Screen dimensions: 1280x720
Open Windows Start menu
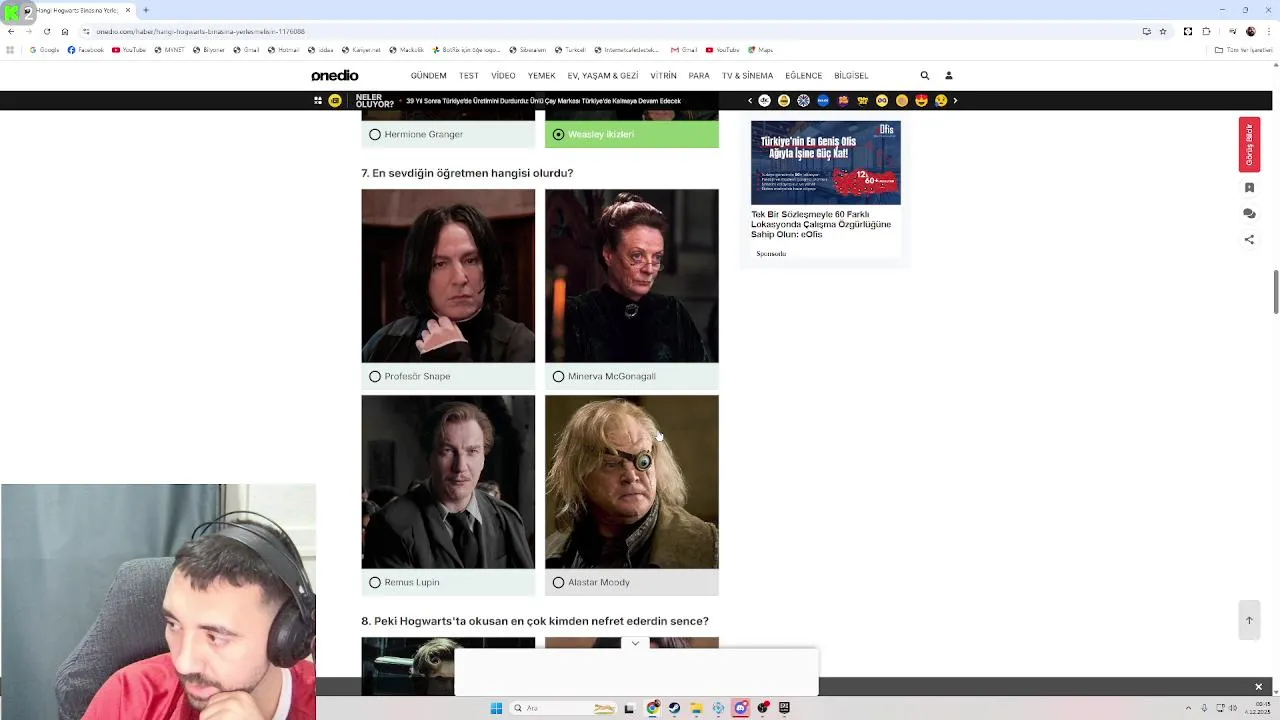tap(496, 708)
